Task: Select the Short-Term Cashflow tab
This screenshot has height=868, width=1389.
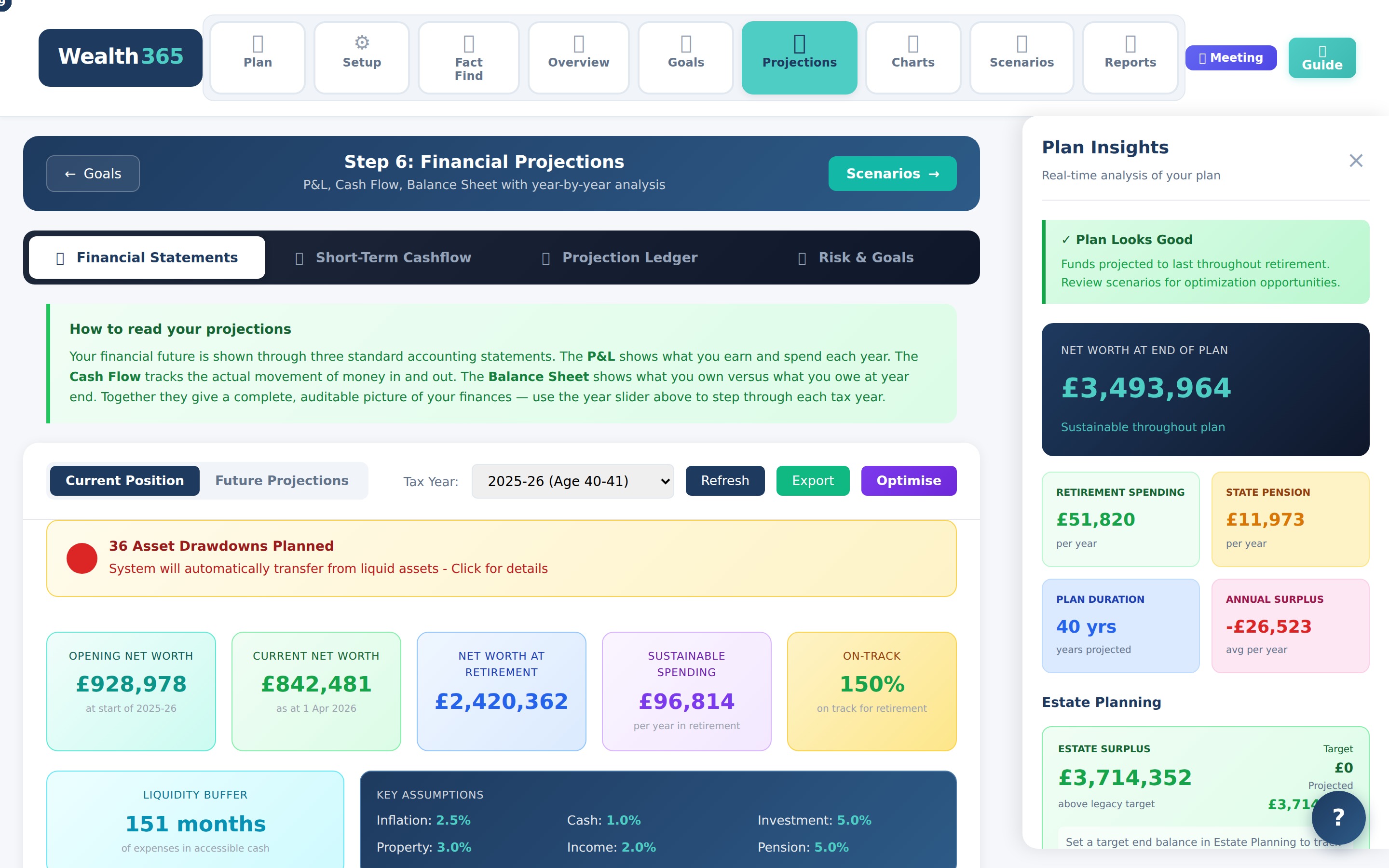Action: [383, 257]
